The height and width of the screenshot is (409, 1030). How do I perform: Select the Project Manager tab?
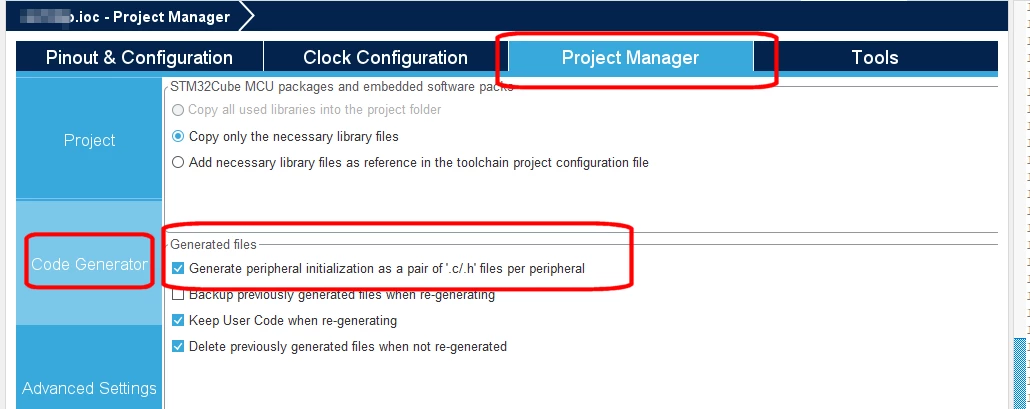pos(631,57)
